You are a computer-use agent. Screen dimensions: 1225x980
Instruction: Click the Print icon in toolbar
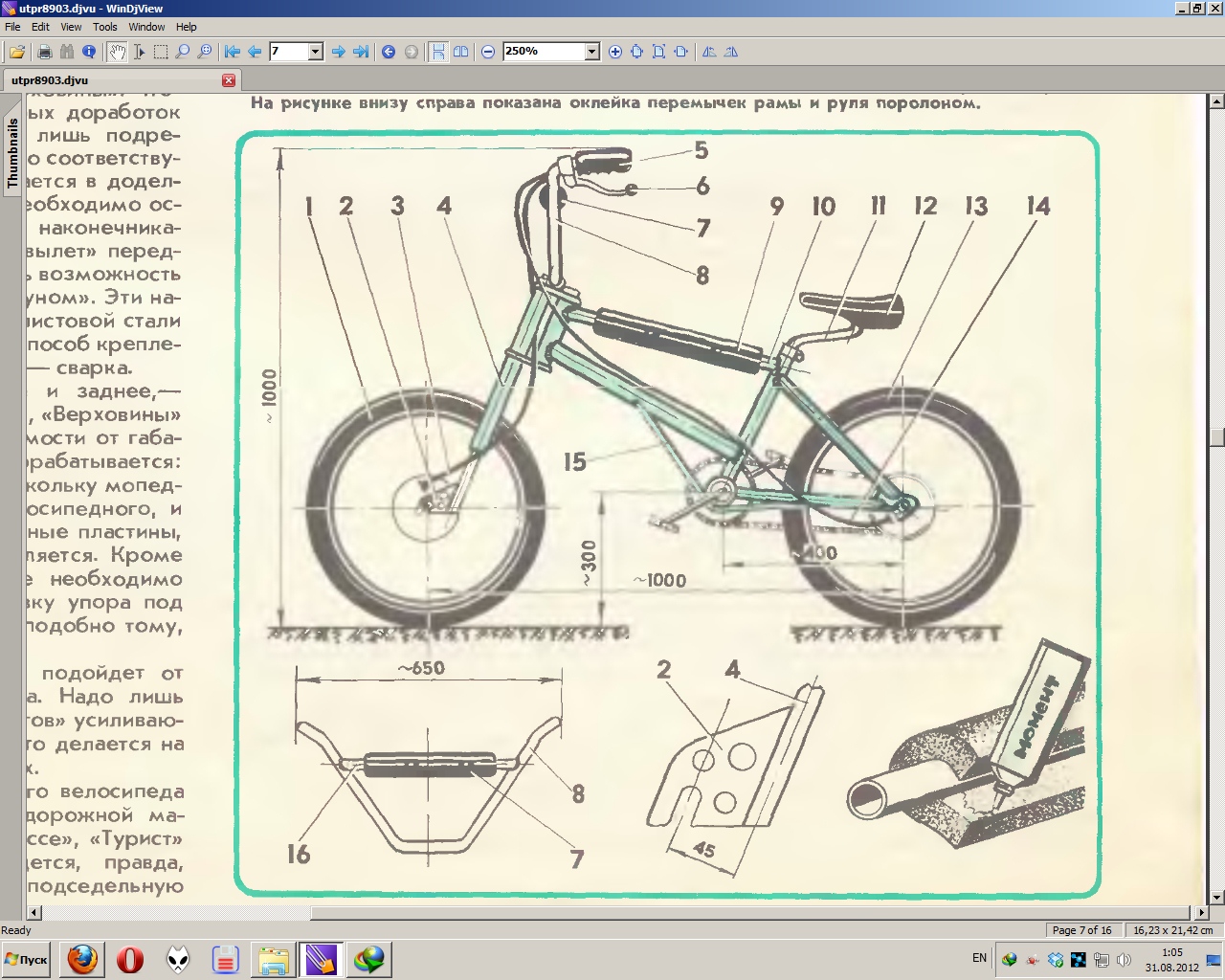click(x=44, y=52)
